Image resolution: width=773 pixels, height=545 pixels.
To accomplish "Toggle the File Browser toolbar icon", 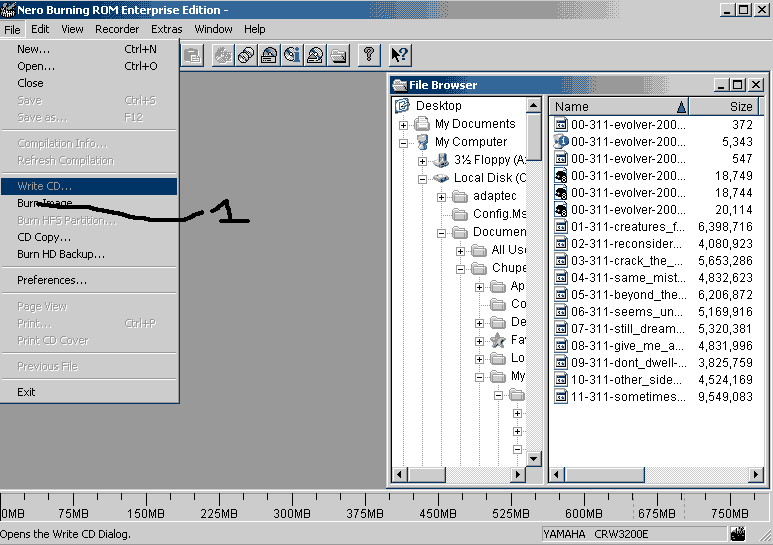I will tap(339, 55).
